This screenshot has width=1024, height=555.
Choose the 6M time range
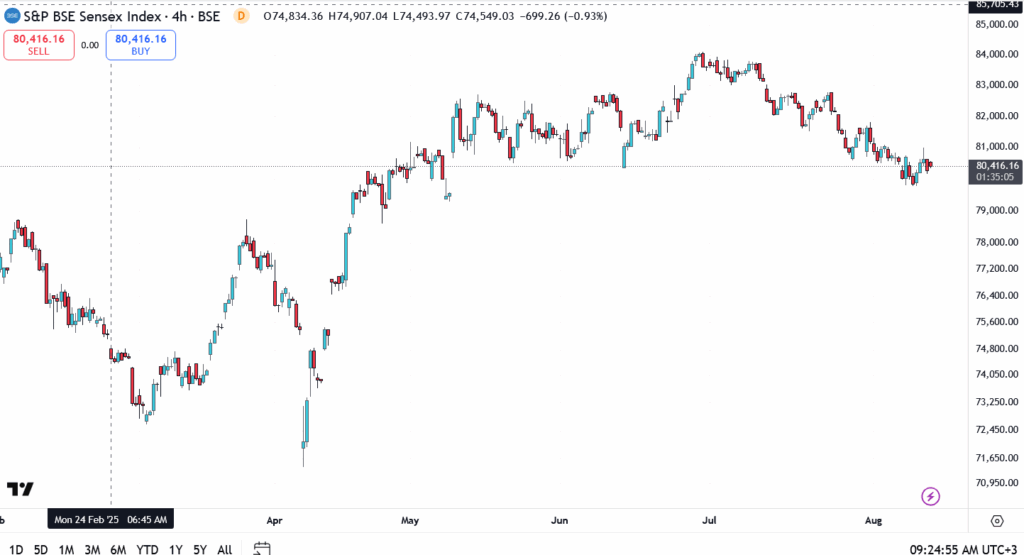[118, 549]
